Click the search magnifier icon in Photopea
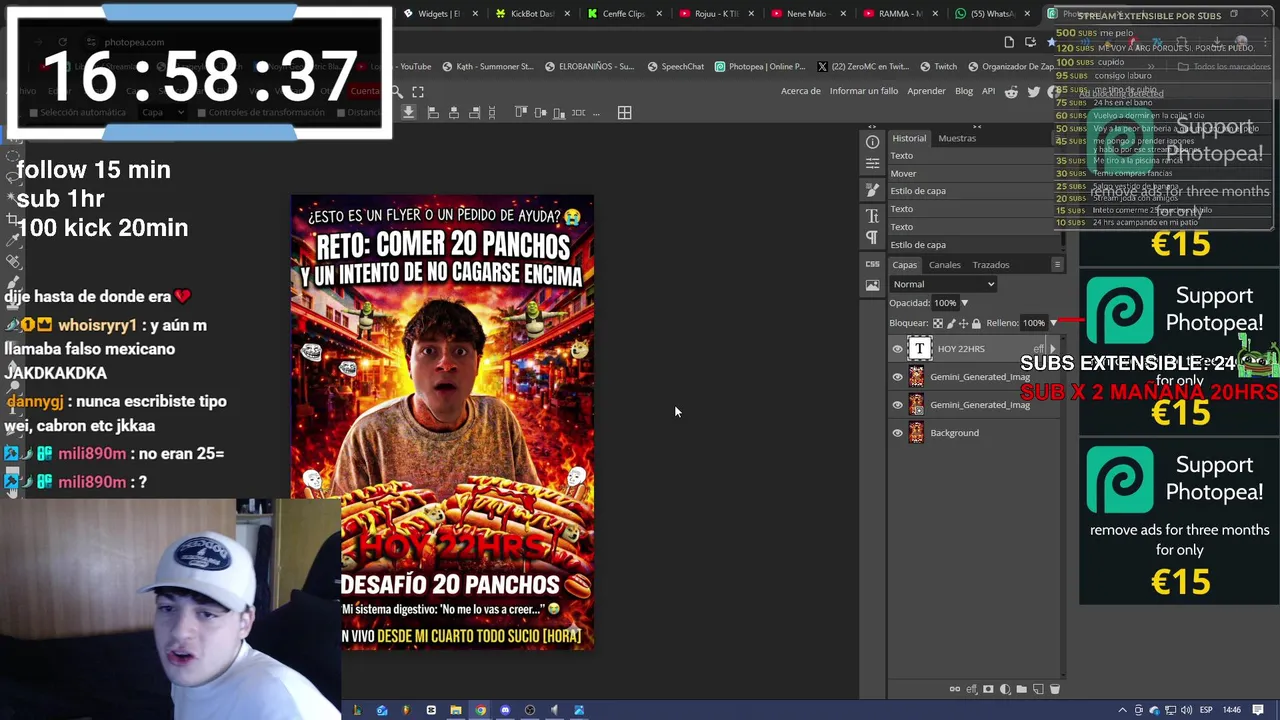Screen dimensions: 1280x720 [396, 91]
